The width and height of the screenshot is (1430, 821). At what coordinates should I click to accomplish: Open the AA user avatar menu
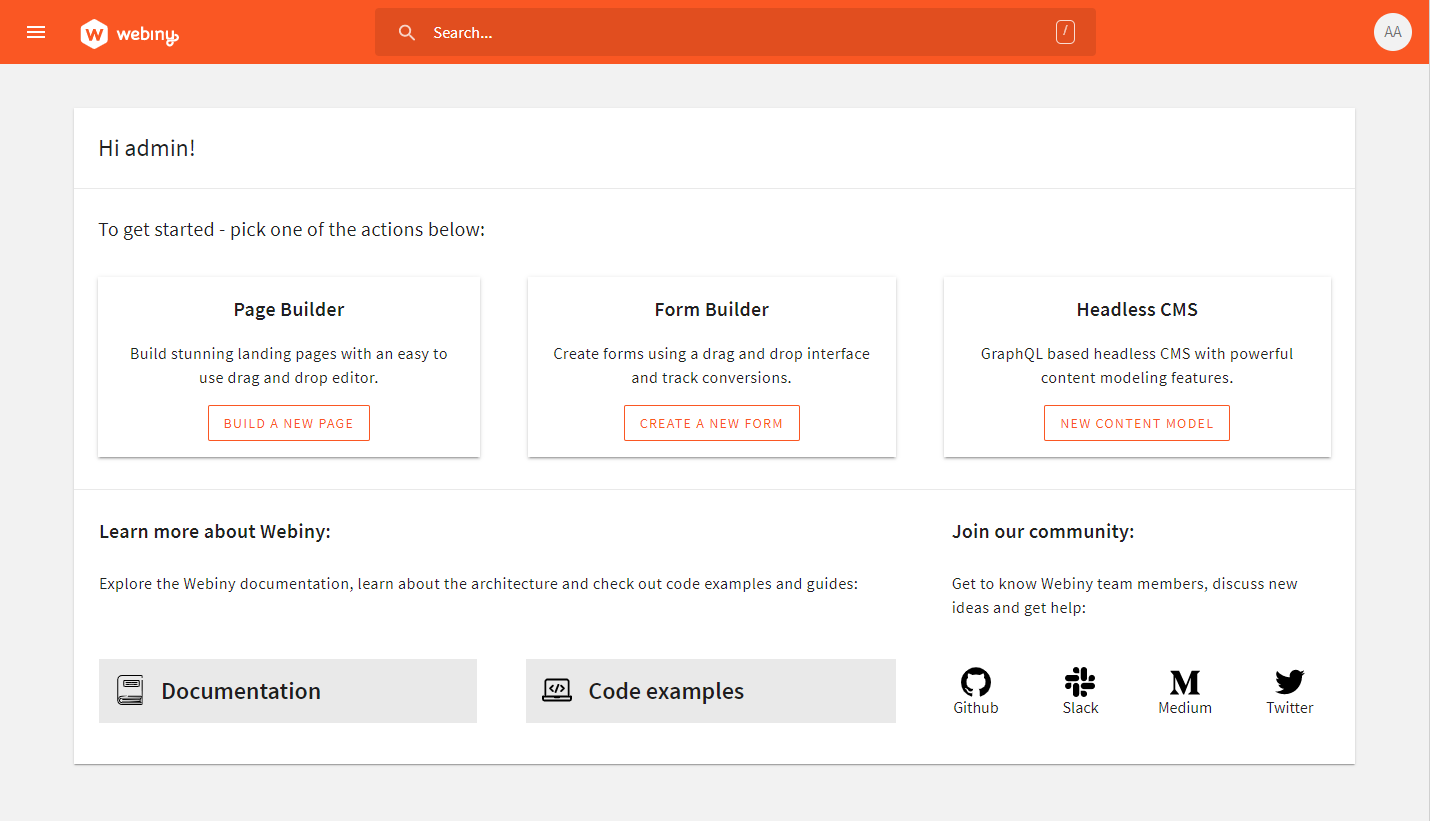pyautogui.click(x=1393, y=32)
